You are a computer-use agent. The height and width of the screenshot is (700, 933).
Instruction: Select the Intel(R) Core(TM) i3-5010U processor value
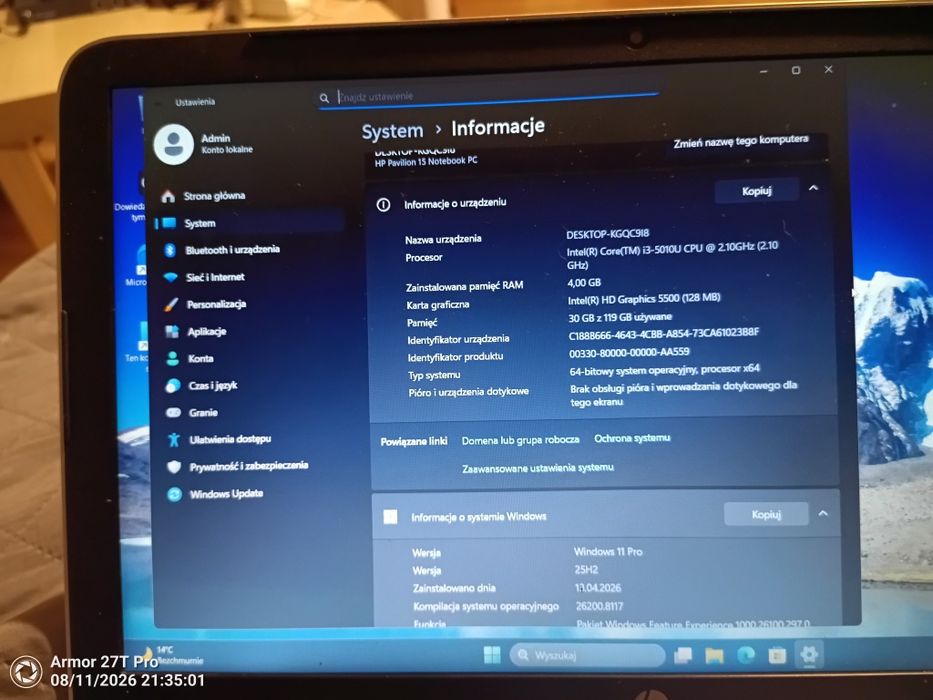coord(672,255)
